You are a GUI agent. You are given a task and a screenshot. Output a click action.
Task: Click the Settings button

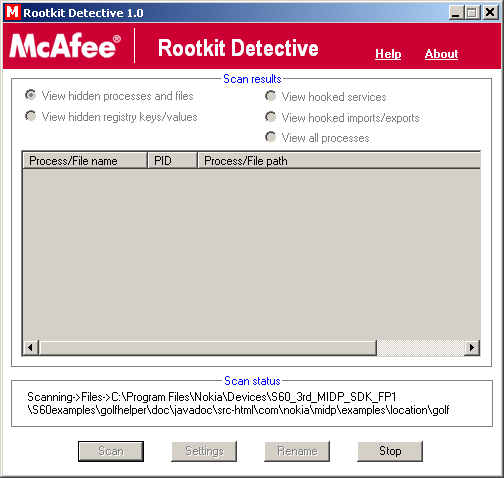pos(204,451)
